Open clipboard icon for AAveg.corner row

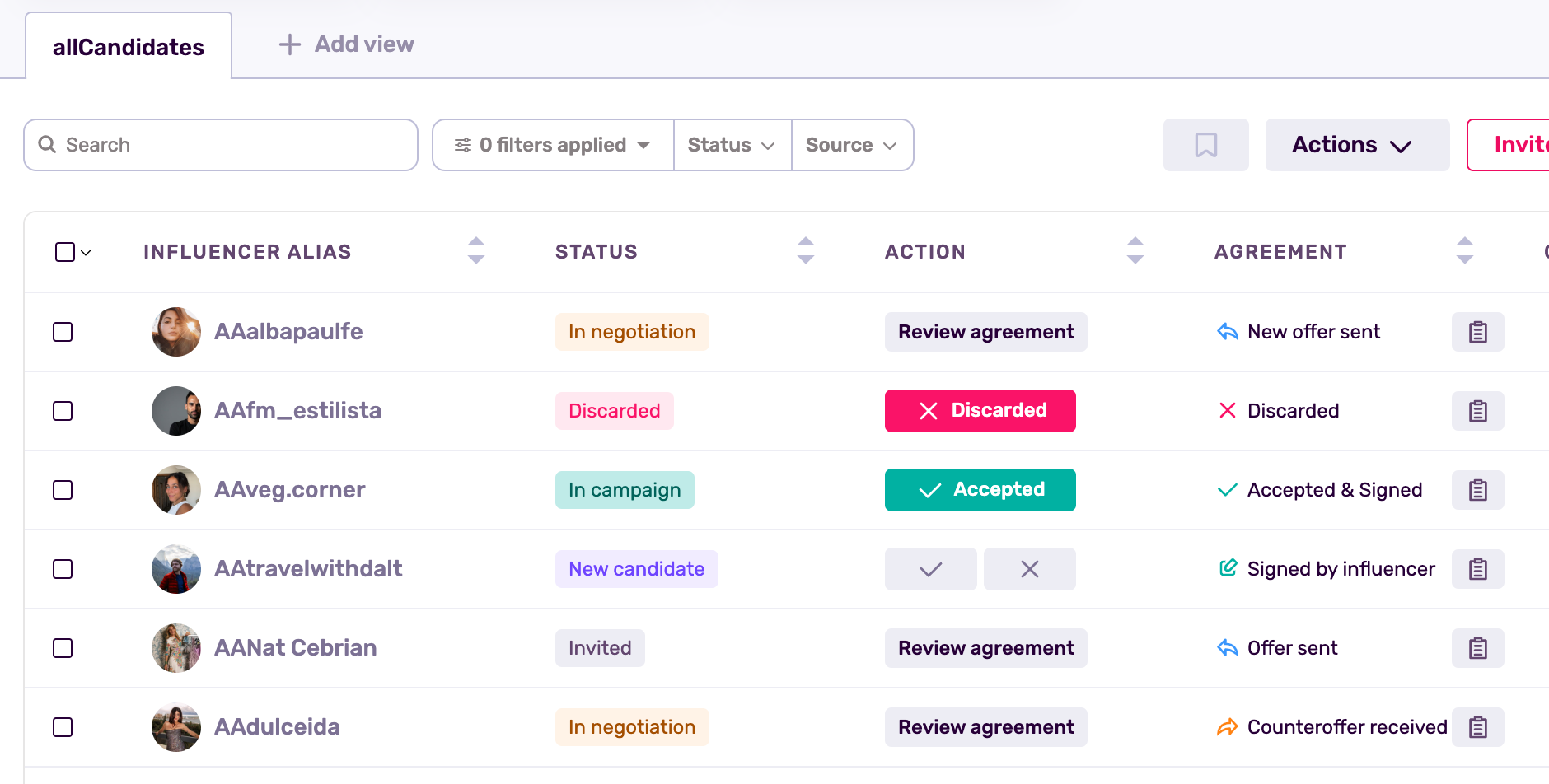tap(1477, 490)
